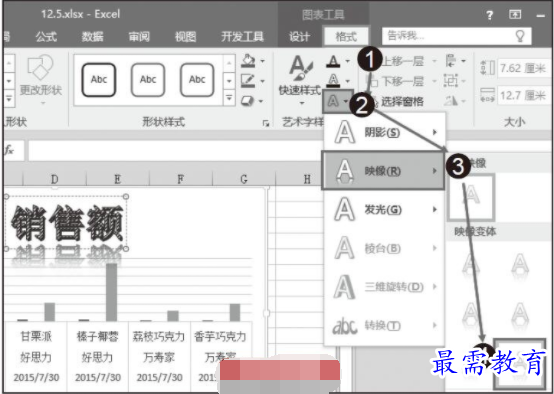The image size is (554, 394).
Task: Click the 告诉我 search box
Action: coord(456,36)
